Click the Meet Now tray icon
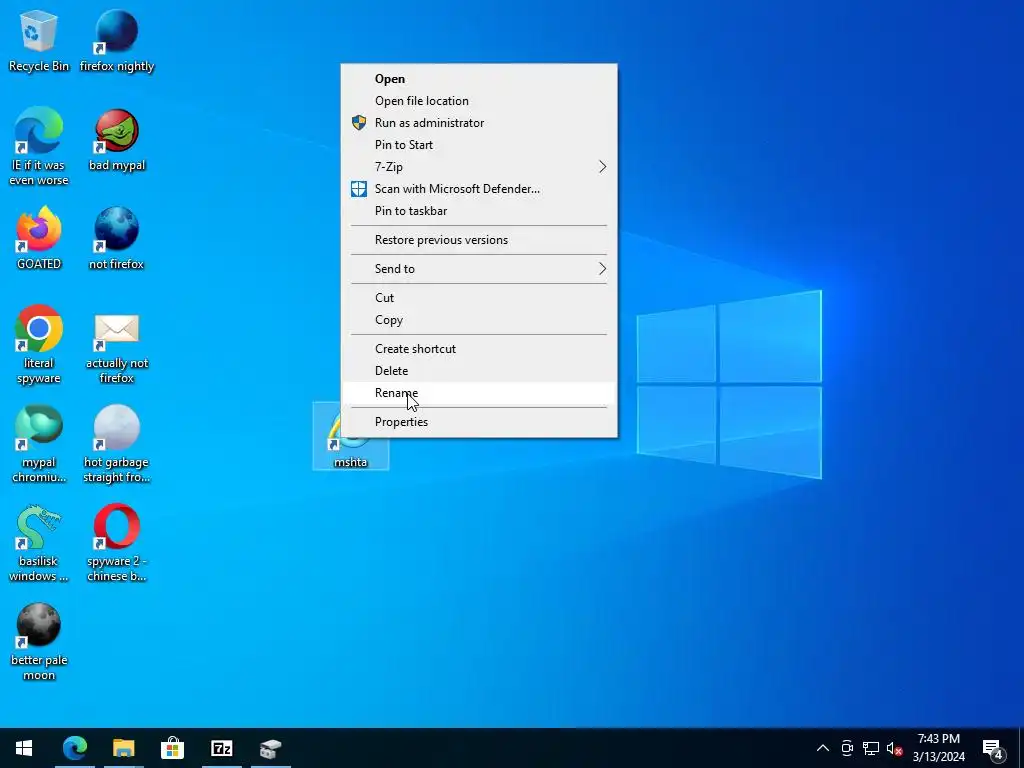This screenshot has height=768, width=1024. pyautogui.click(x=847, y=748)
